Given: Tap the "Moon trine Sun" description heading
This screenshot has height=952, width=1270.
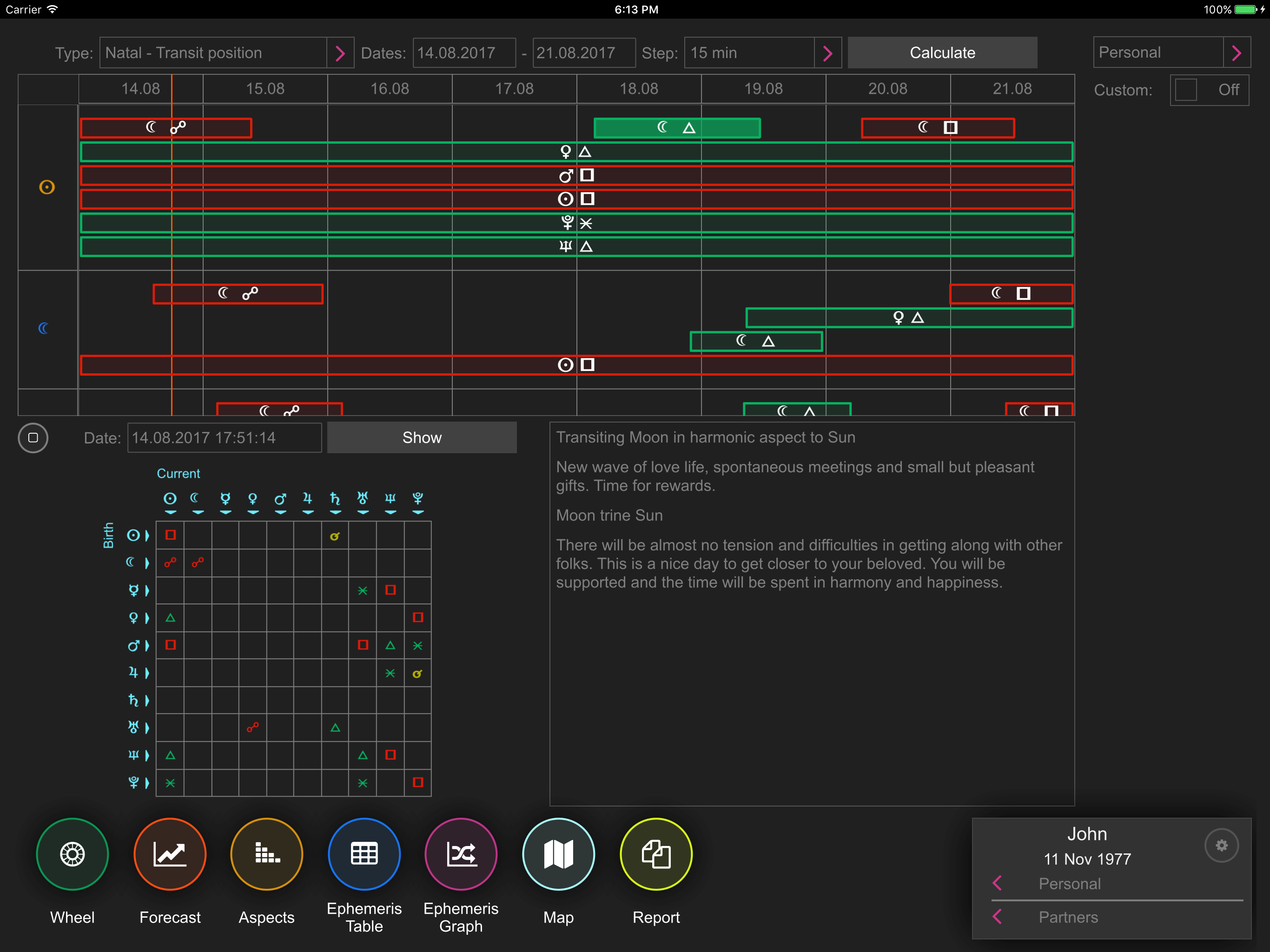Looking at the screenshot, I should tap(609, 515).
